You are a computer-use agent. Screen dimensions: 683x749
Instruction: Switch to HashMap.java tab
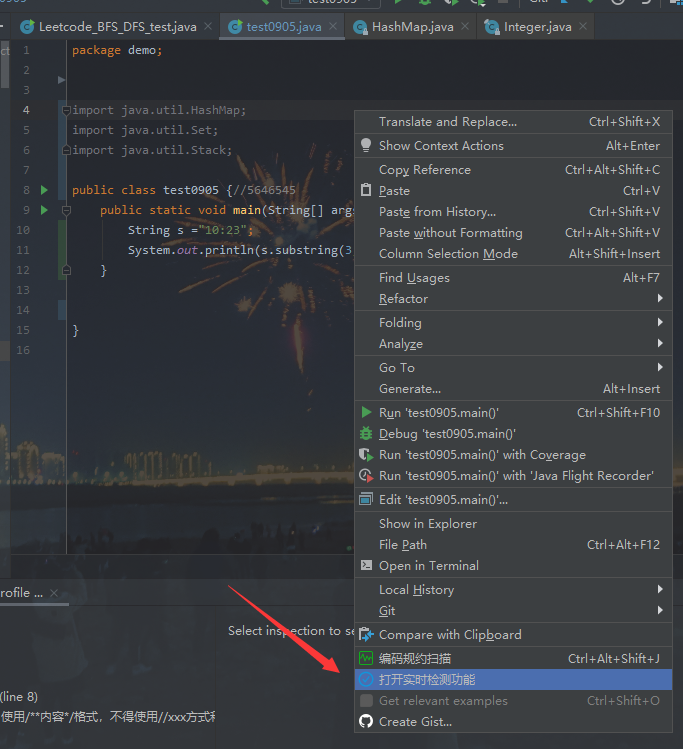coord(413,27)
